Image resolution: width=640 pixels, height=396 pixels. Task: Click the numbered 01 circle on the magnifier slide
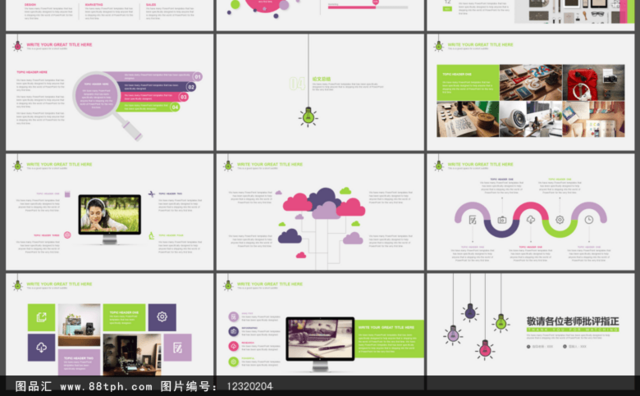(x=198, y=77)
